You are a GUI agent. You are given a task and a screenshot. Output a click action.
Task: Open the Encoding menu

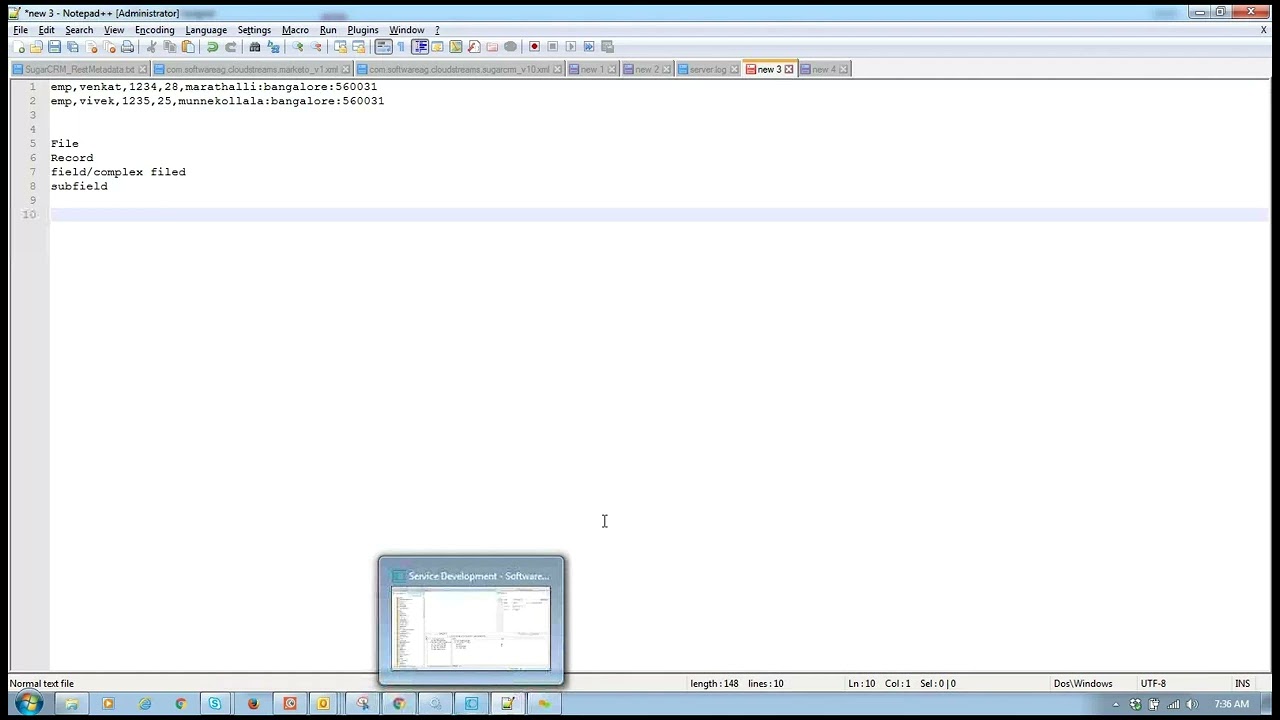[x=155, y=30]
